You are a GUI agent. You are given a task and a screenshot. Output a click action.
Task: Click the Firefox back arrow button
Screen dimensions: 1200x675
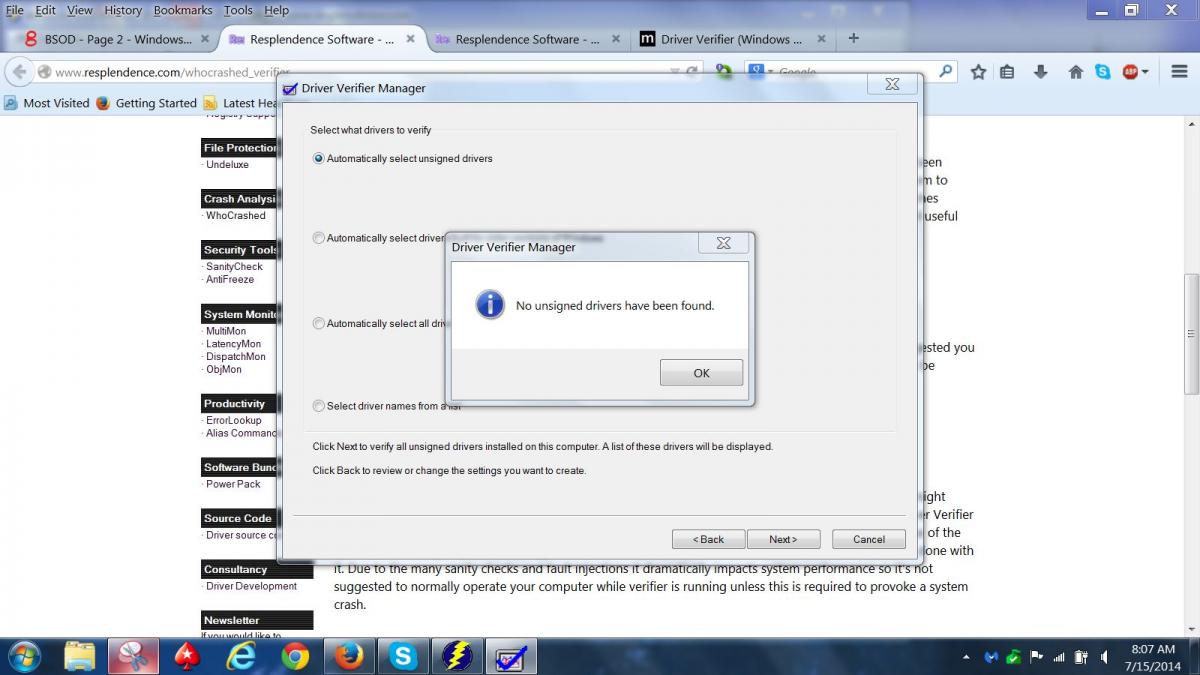tap(18, 72)
